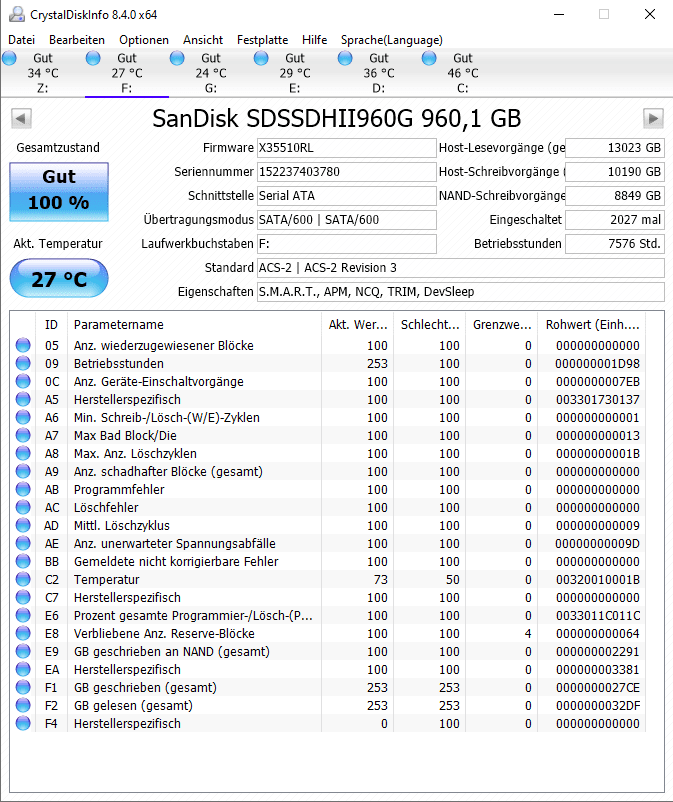Select drive G: status orb
The image size is (673, 802).
(178, 59)
